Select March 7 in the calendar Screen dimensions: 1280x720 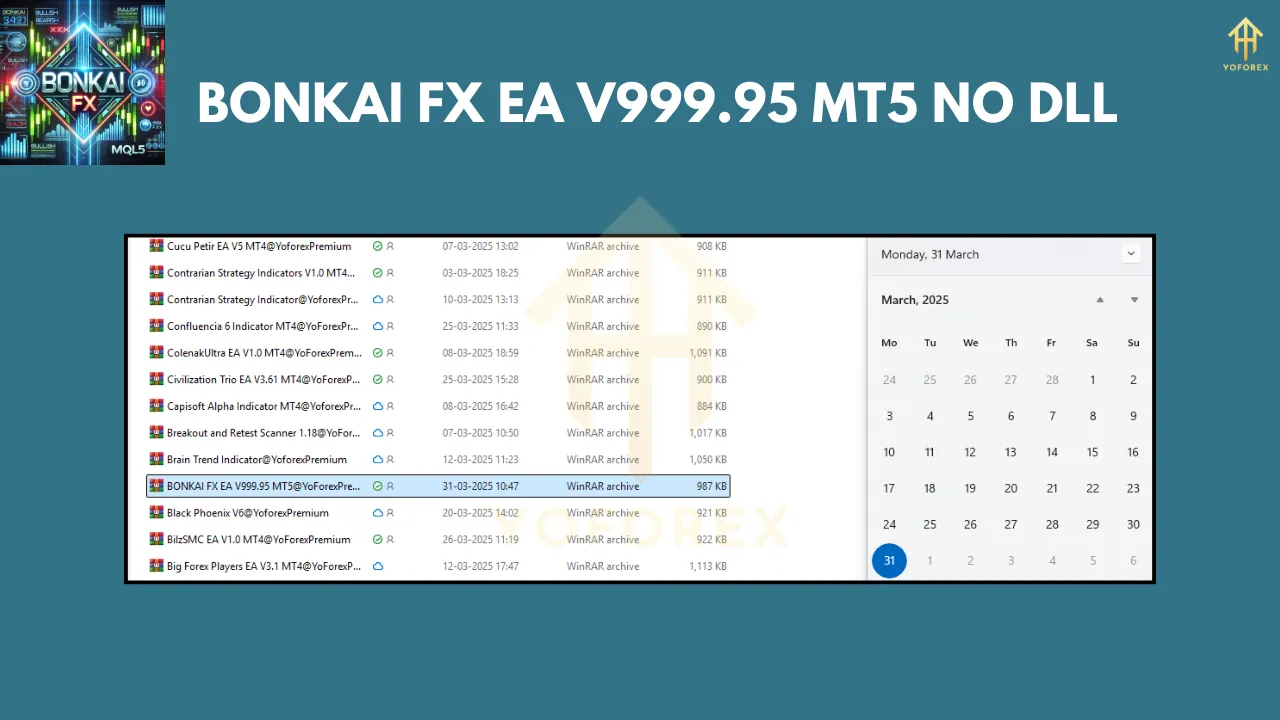(x=1052, y=416)
